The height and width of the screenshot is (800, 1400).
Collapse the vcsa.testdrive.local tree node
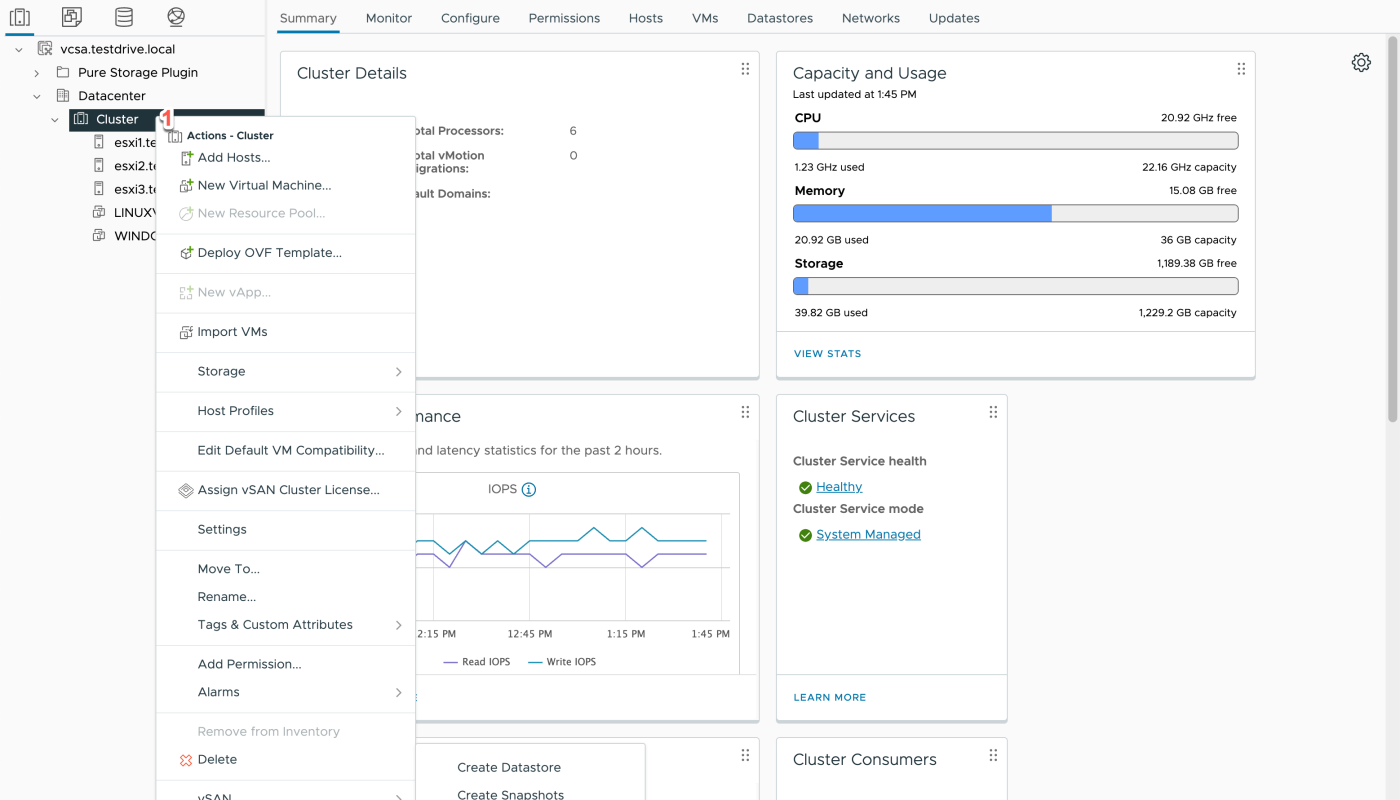tap(19, 49)
